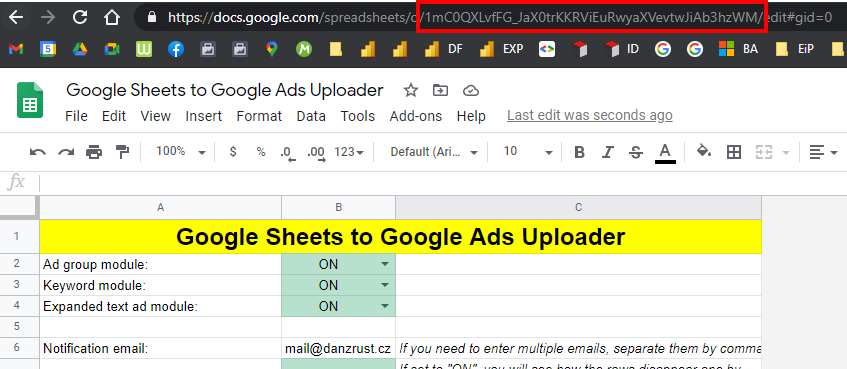Image resolution: width=847 pixels, height=369 pixels.
Task: Open the Google Maps pin bookmark
Action: [272, 49]
